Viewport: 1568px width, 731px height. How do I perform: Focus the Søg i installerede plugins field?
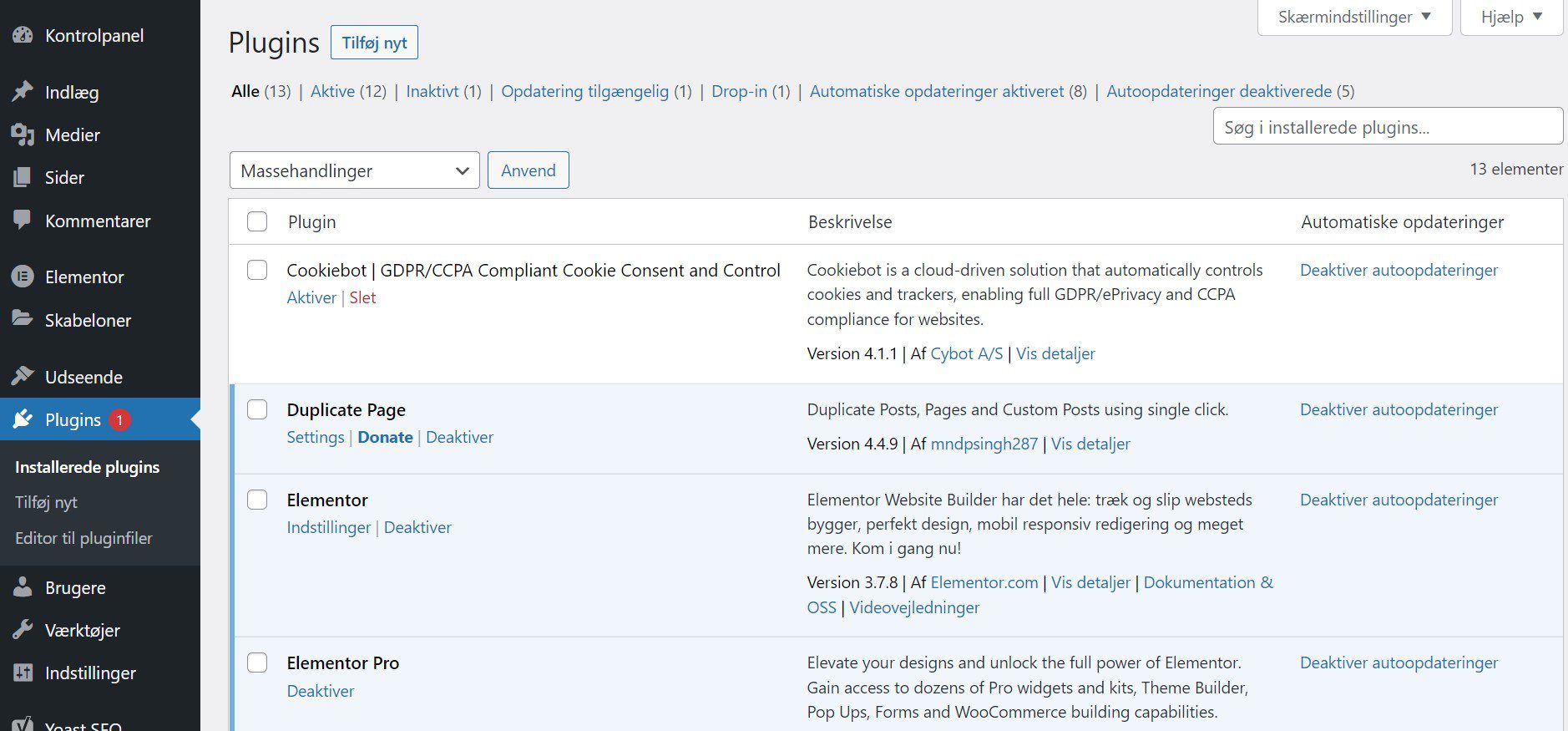pos(1388,126)
